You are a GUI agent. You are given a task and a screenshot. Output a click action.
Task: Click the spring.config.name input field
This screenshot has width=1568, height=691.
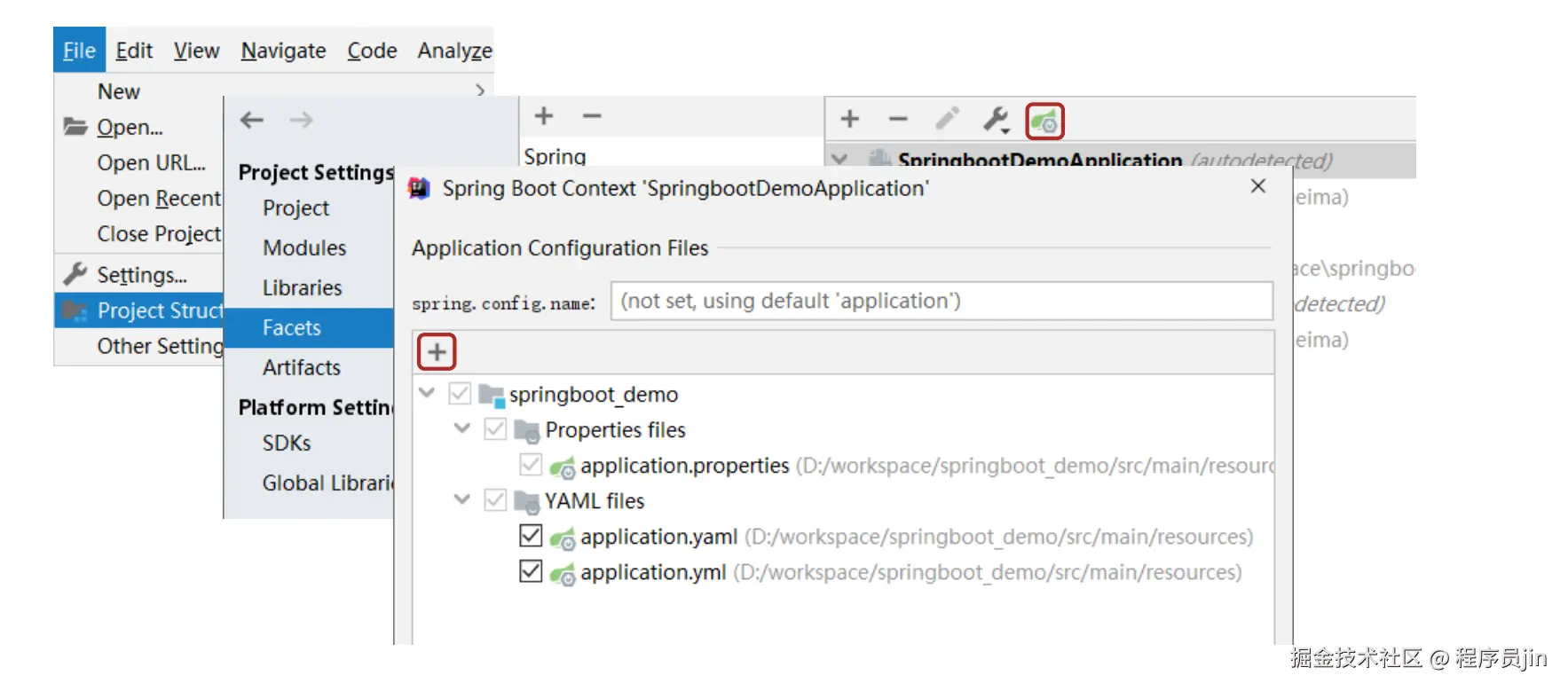(941, 302)
